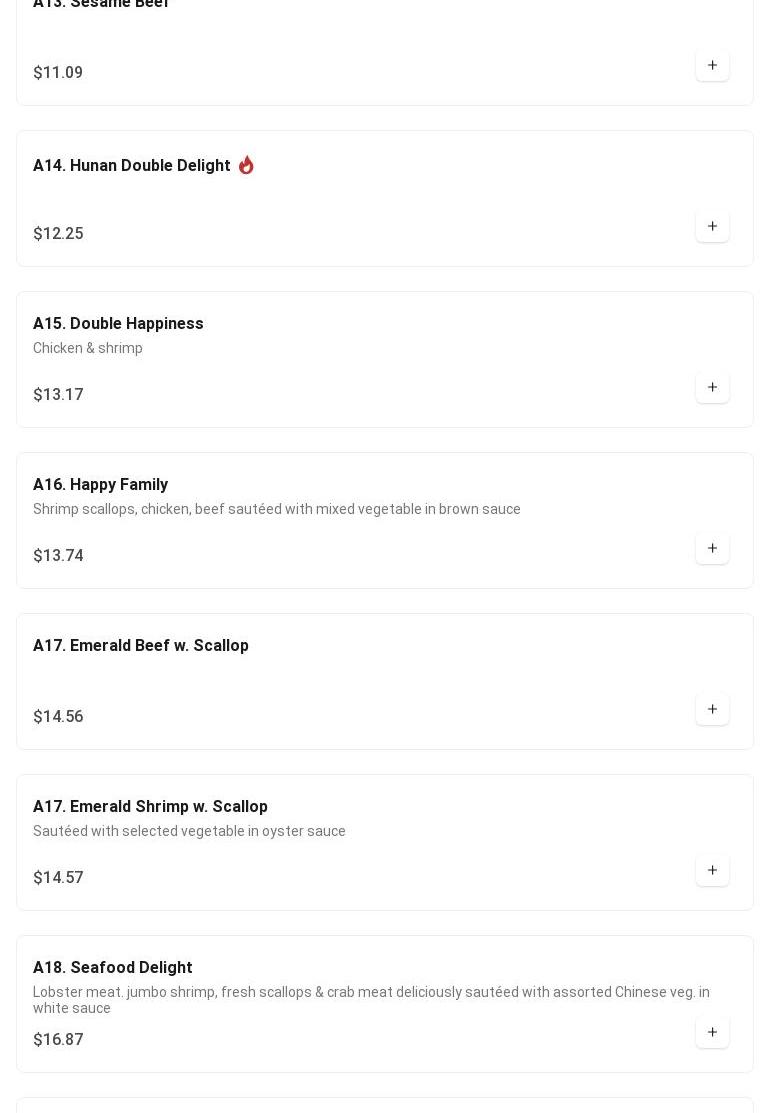Click the oyster sauce description of Emerald Shrimp
The width and height of the screenshot is (770, 1113).
189,831
